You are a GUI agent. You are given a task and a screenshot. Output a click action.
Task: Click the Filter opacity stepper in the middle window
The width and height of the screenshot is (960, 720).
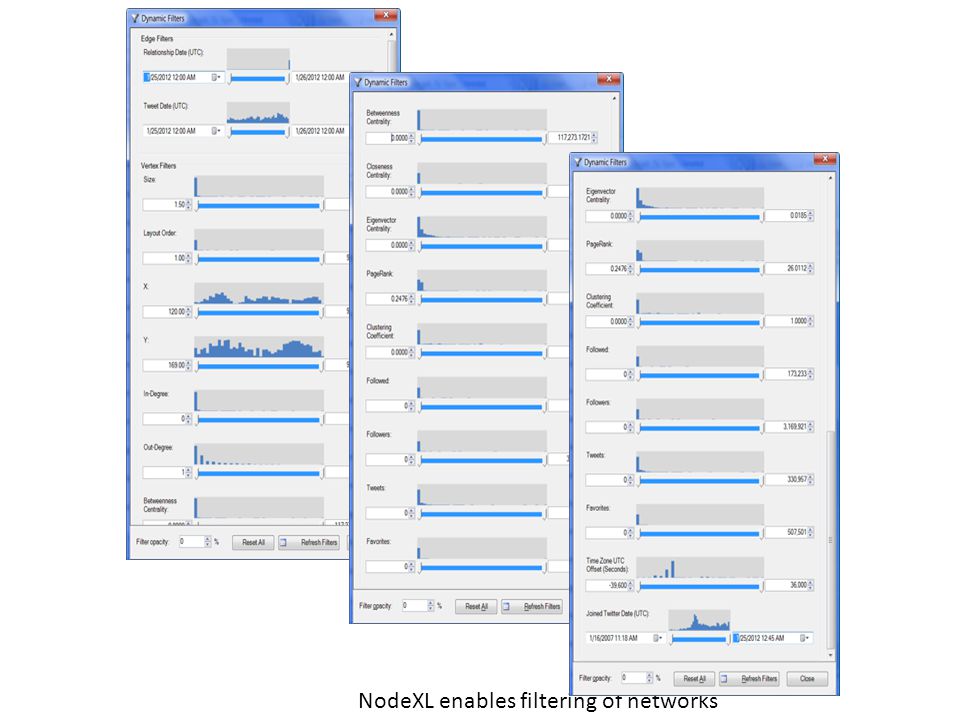[431, 606]
